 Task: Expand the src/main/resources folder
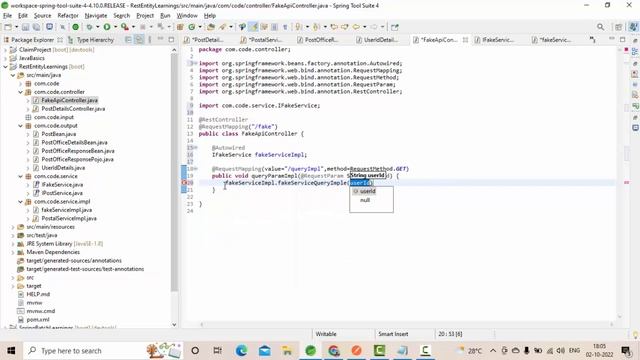tap(13, 227)
